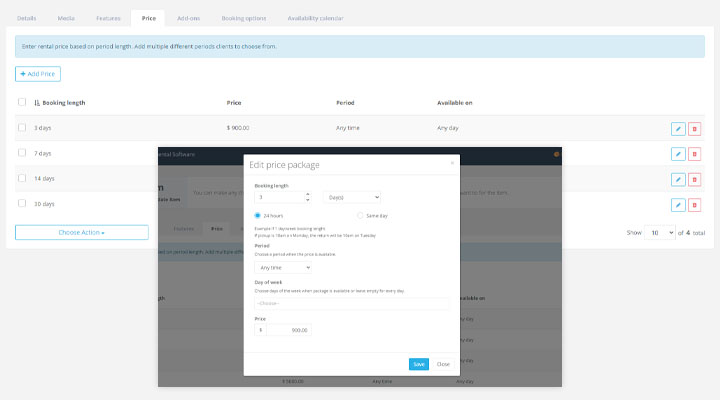Image resolution: width=720 pixels, height=400 pixels.
Task: Click the Period column header
Action: coord(345,103)
